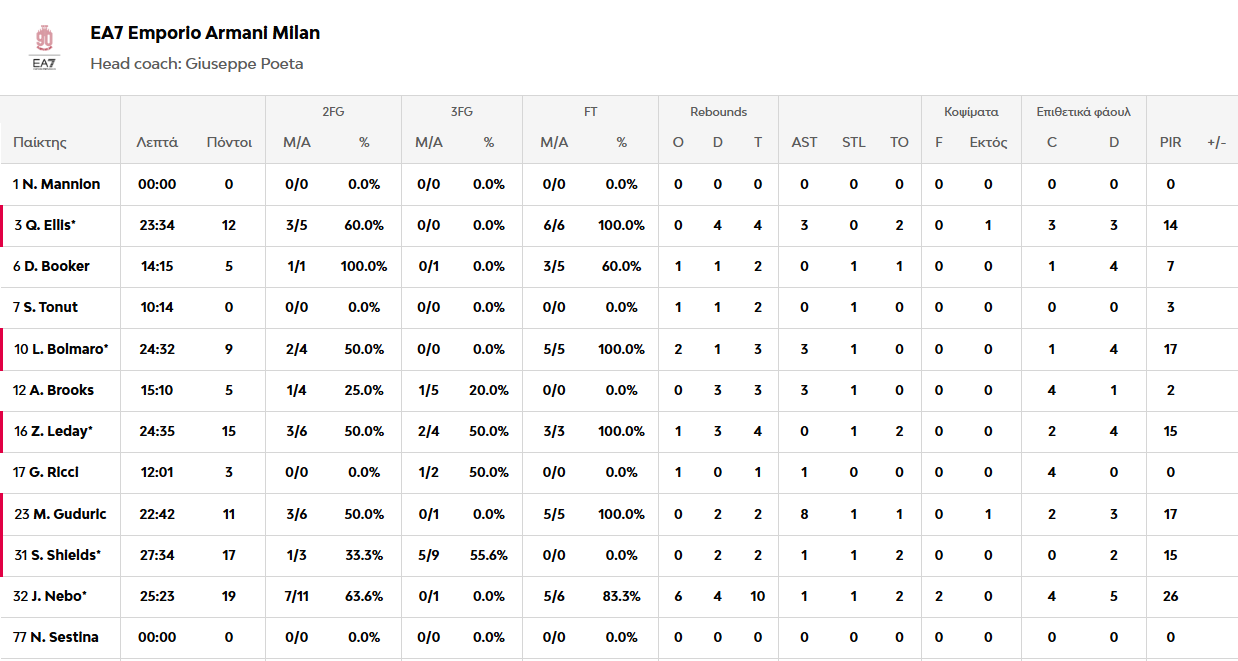Click the Παίκτης column header
The image size is (1238, 661).
pyautogui.click(x=40, y=142)
